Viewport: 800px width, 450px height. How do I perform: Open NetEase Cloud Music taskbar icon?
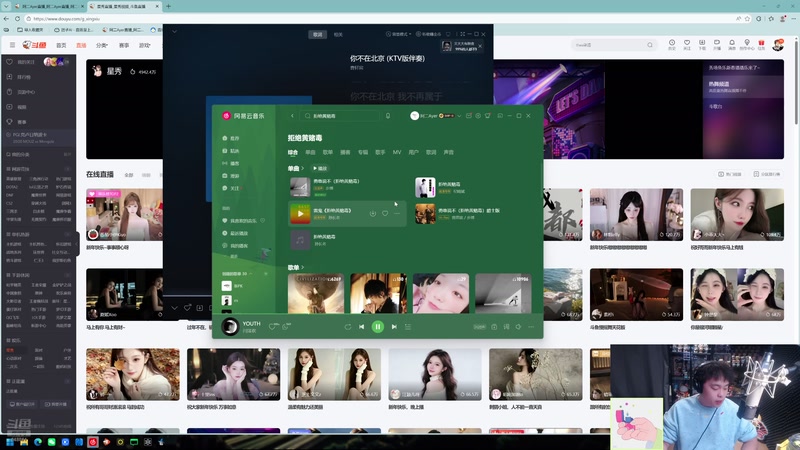93,442
